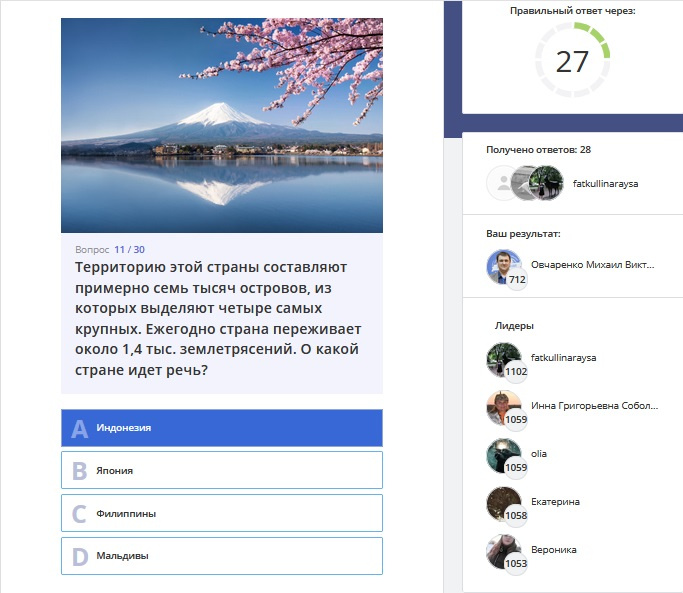Click leader name Вероника

click(553, 550)
